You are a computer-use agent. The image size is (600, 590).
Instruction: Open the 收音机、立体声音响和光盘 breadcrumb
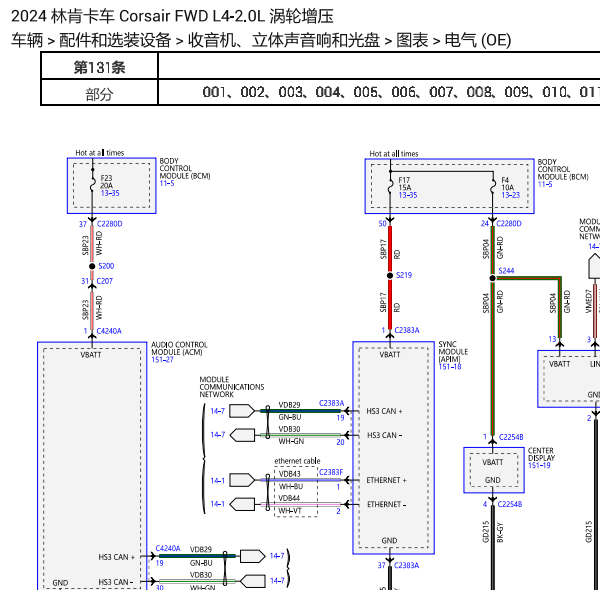(x=284, y=40)
